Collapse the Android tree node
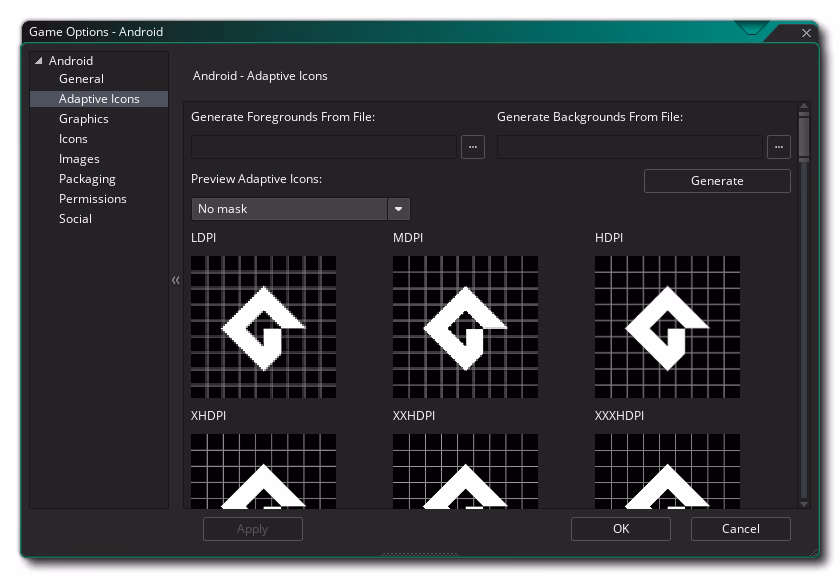Image resolution: width=840 pixels, height=578 pixels. [39, 61]
